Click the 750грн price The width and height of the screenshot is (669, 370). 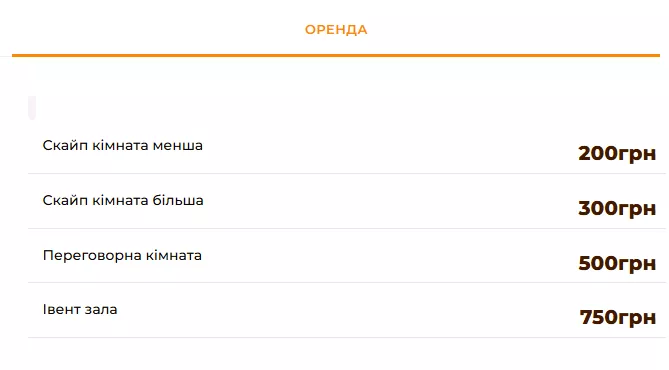[x=617, y=317]
